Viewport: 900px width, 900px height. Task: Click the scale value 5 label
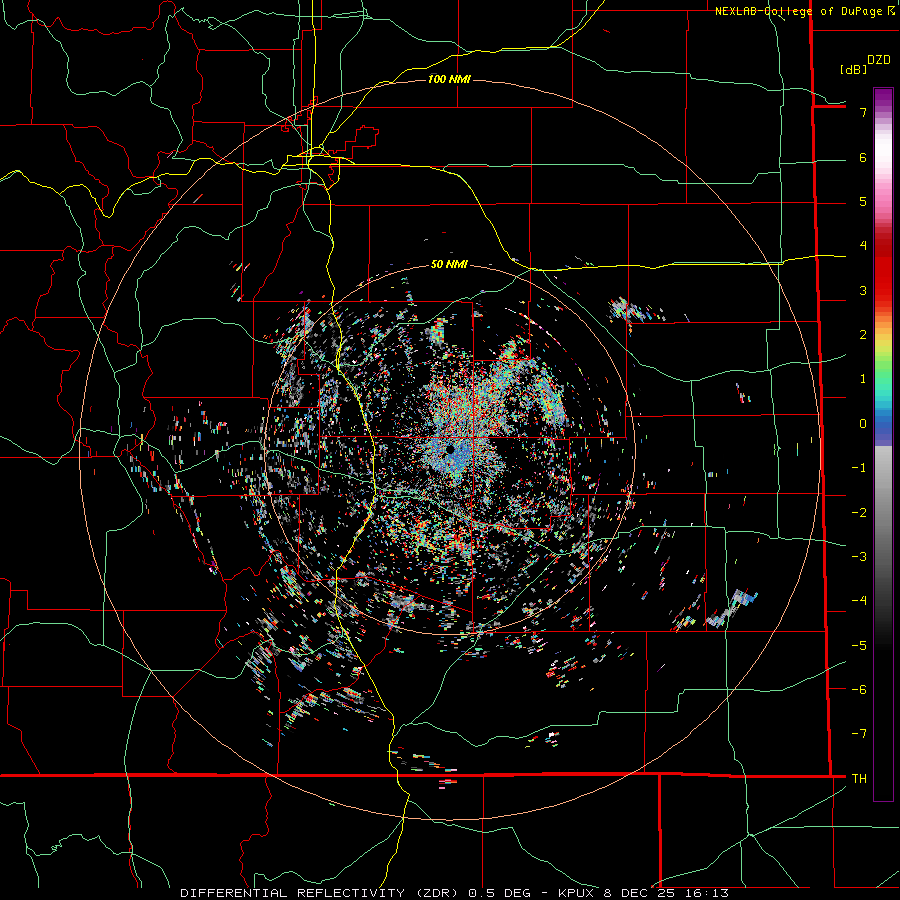tap(863, 201)
